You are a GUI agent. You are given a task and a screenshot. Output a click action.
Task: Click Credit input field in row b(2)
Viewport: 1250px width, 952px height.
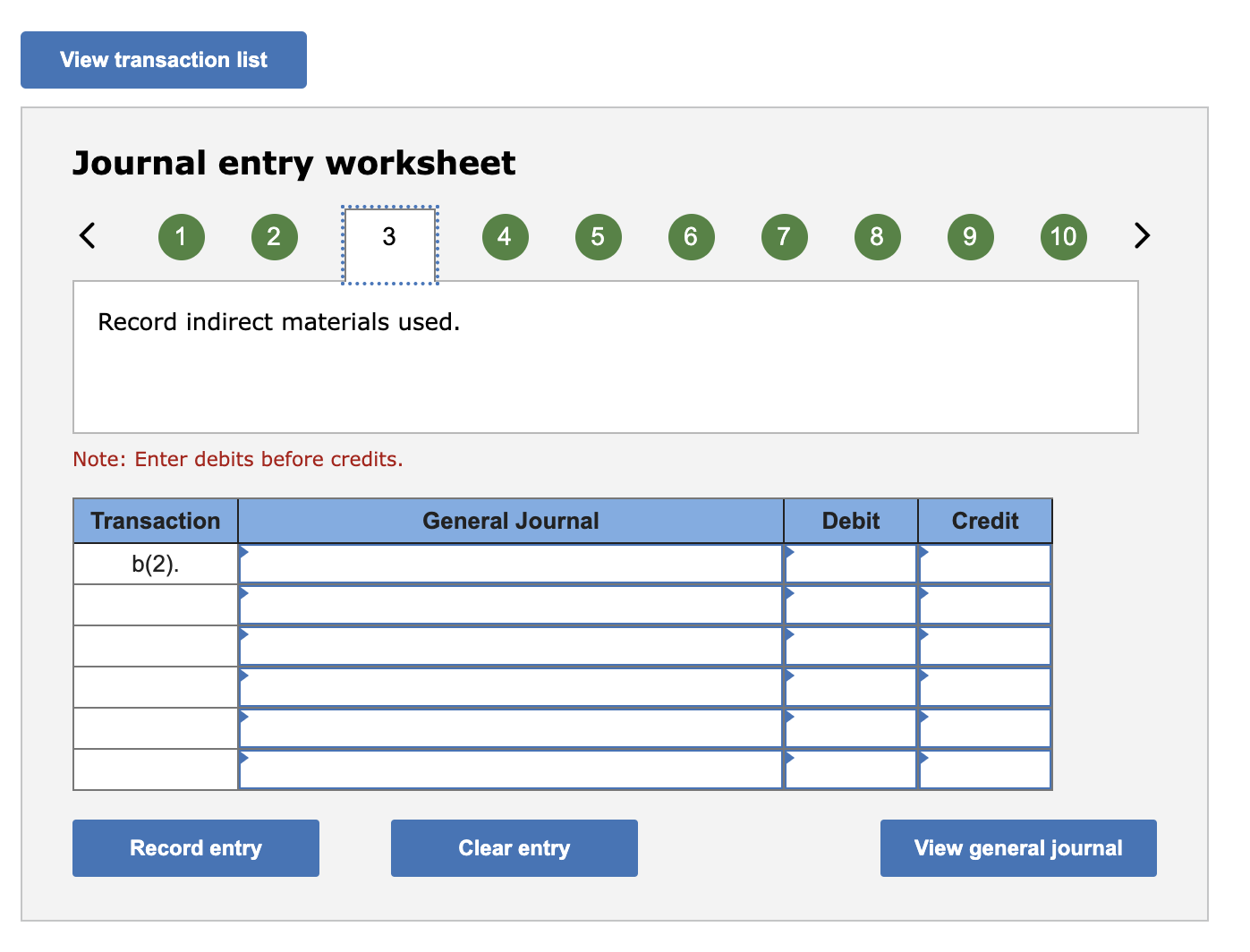pyautogui.click(x=984, y=563)
